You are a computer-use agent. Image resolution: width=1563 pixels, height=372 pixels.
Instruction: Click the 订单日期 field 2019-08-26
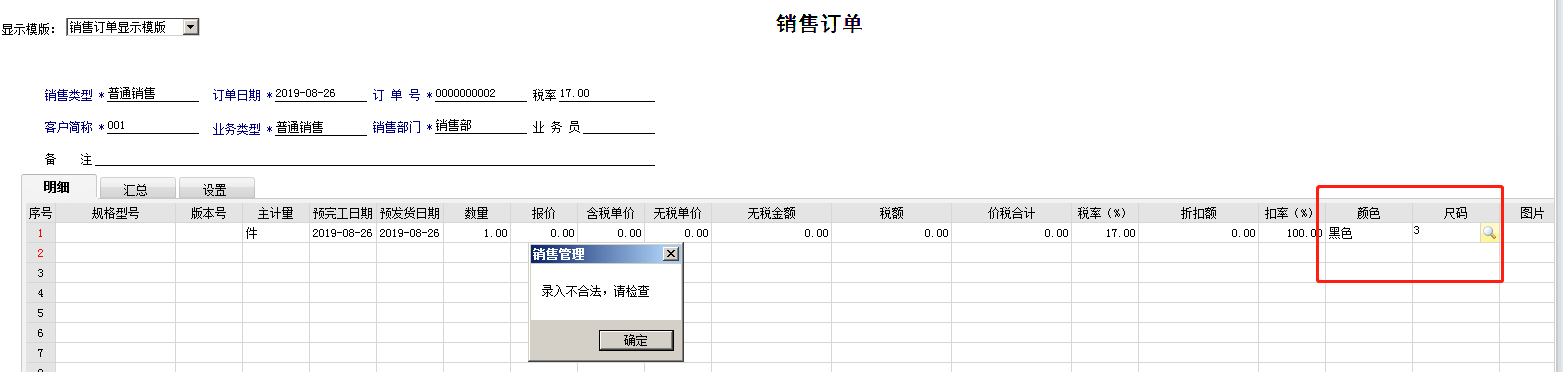point(320,94)
